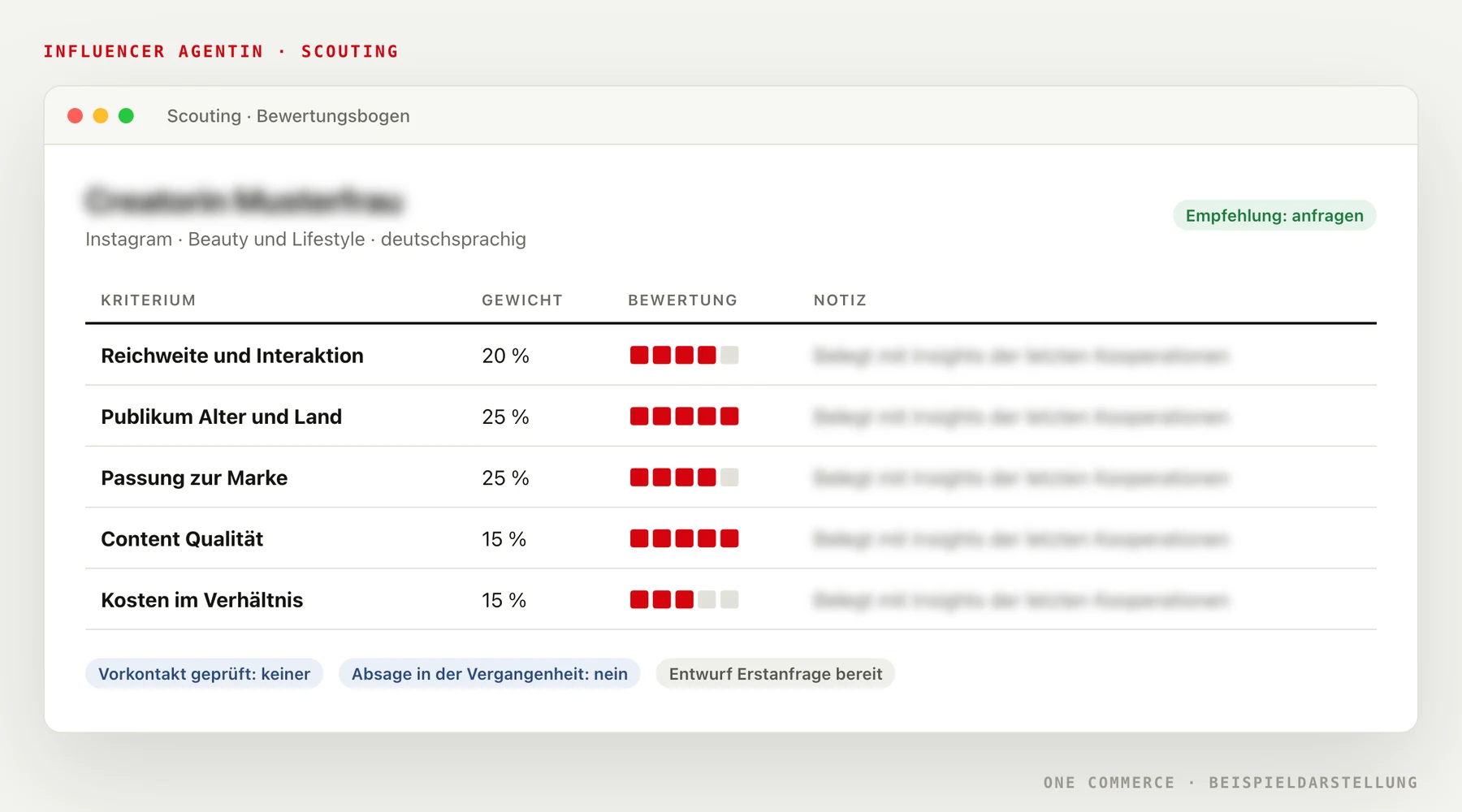Click rating bar for Reichweite und Interaktion
The width and height of the screenshot is (1462, 812).
684,356
